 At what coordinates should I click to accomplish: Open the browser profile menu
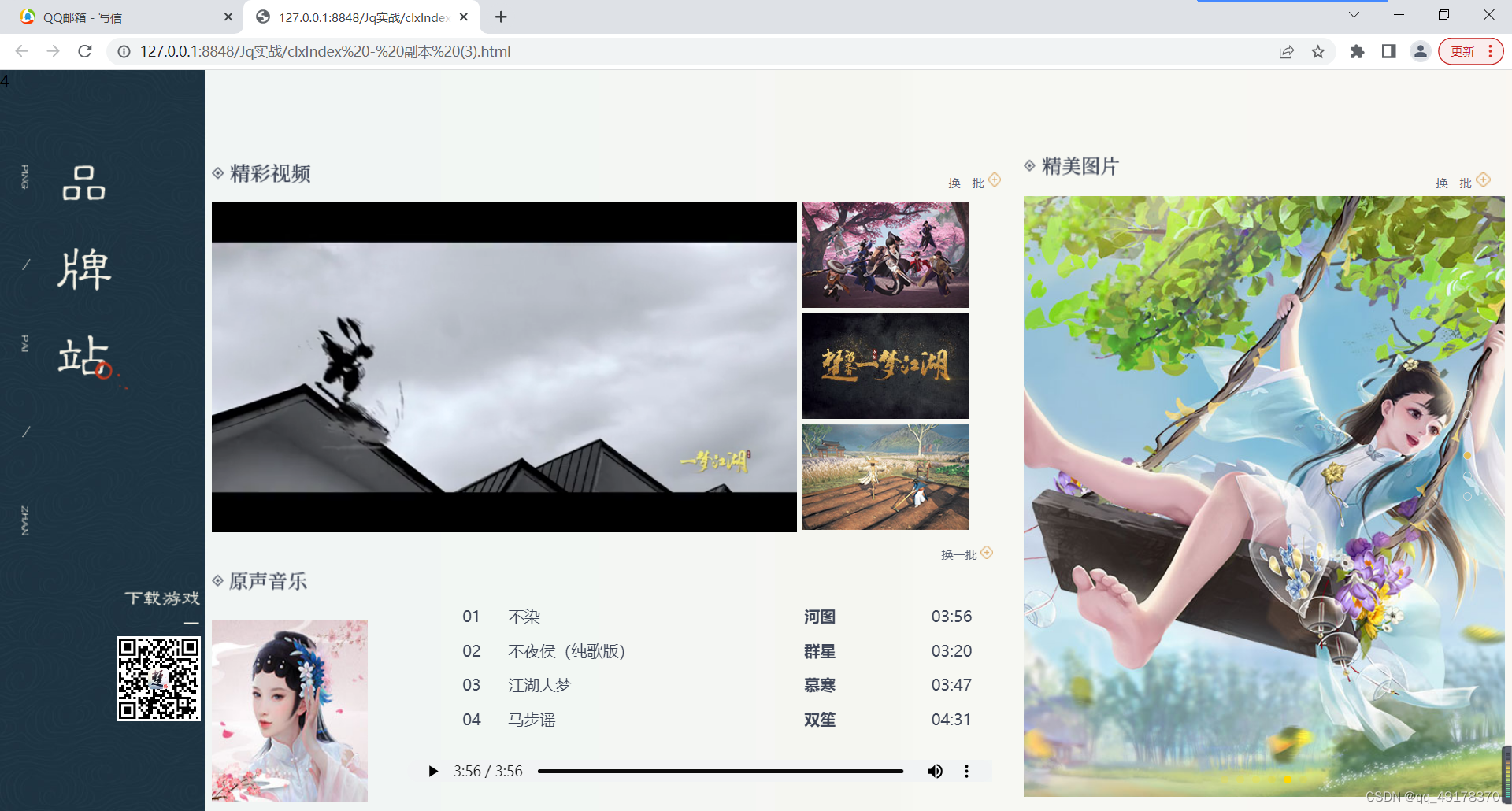[x=1420, y=51]
